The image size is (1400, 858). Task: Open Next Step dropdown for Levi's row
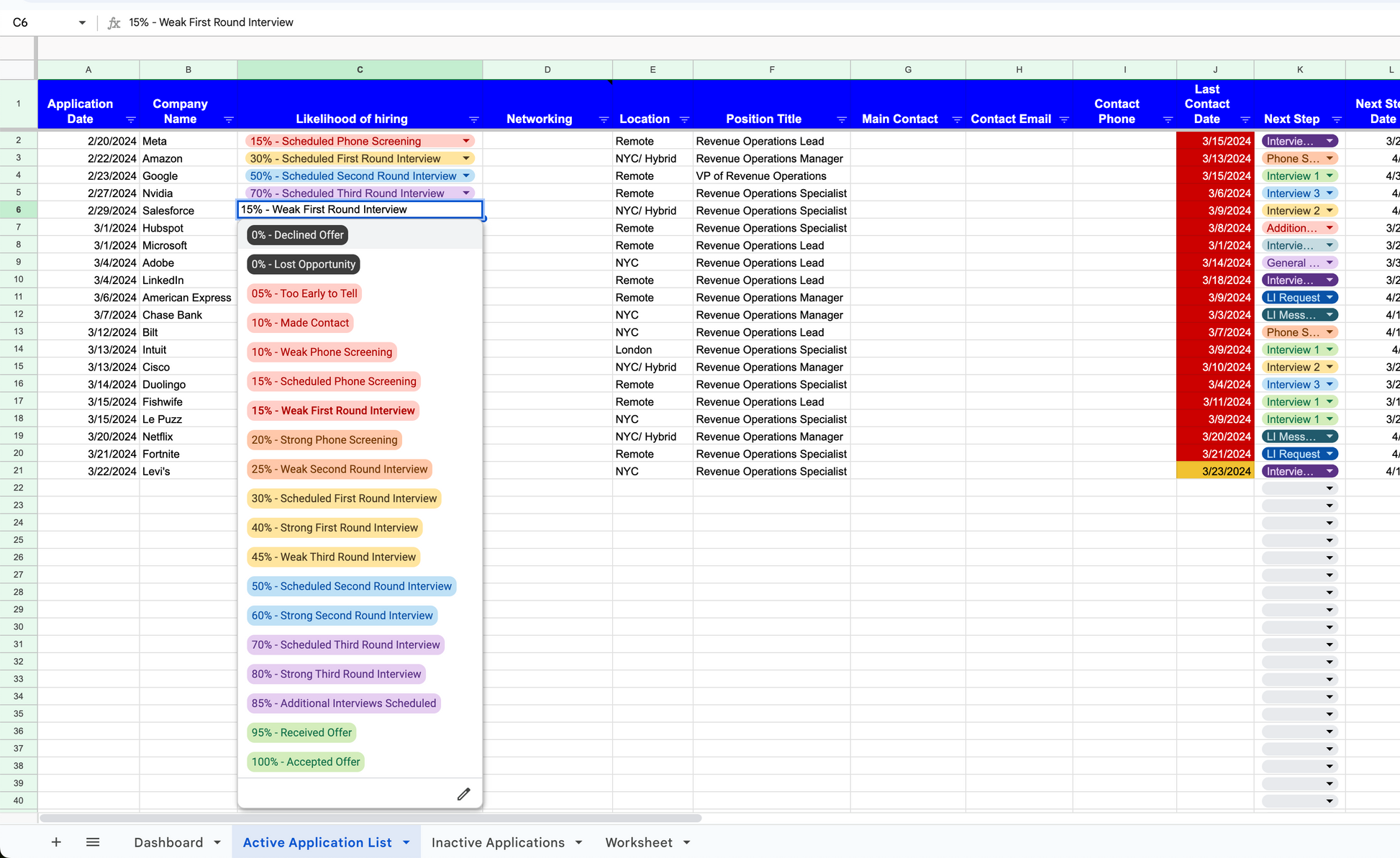click(1329, 471)
